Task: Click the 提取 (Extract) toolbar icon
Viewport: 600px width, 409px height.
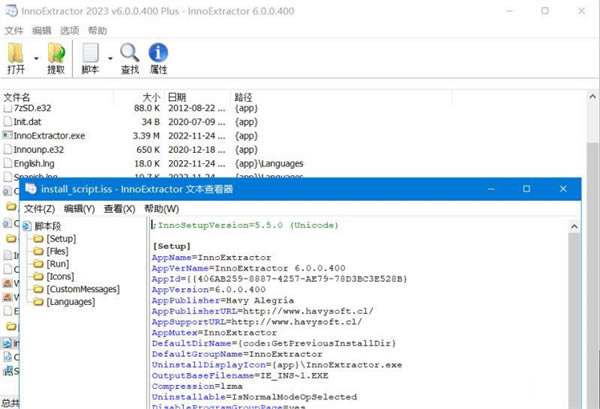Action: (56, 54)
